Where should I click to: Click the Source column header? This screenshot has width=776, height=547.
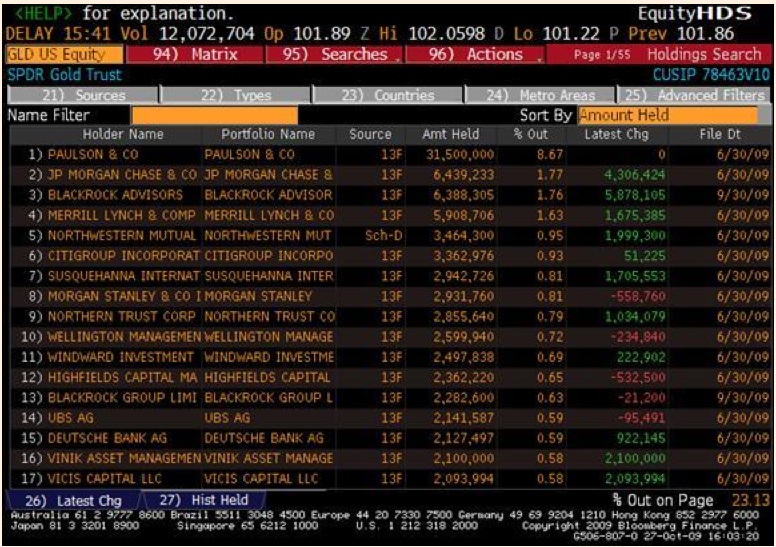(x=370, y=134)
